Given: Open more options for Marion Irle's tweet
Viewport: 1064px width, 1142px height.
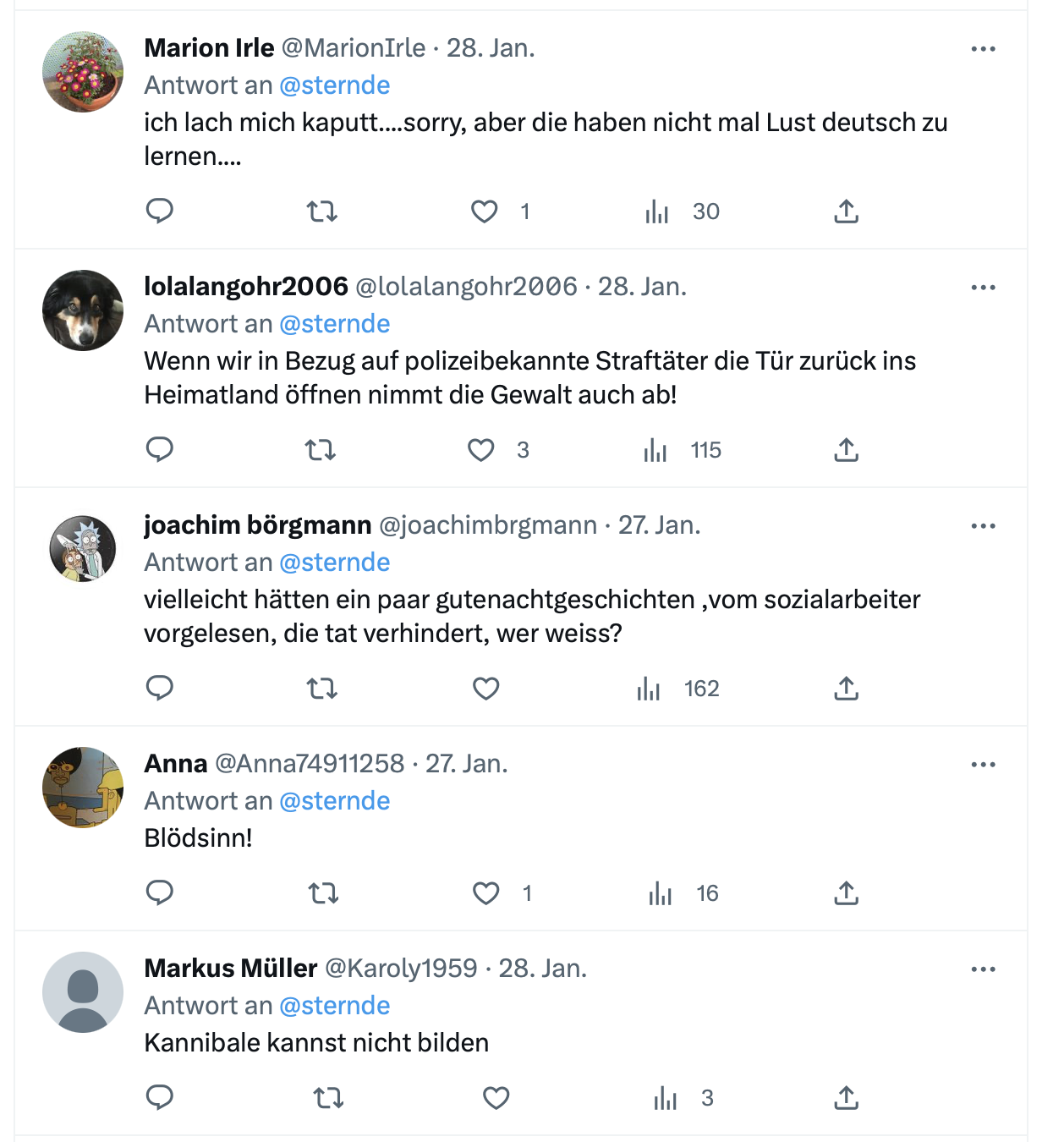Looking at the screenshot, I should coord(983,49).
